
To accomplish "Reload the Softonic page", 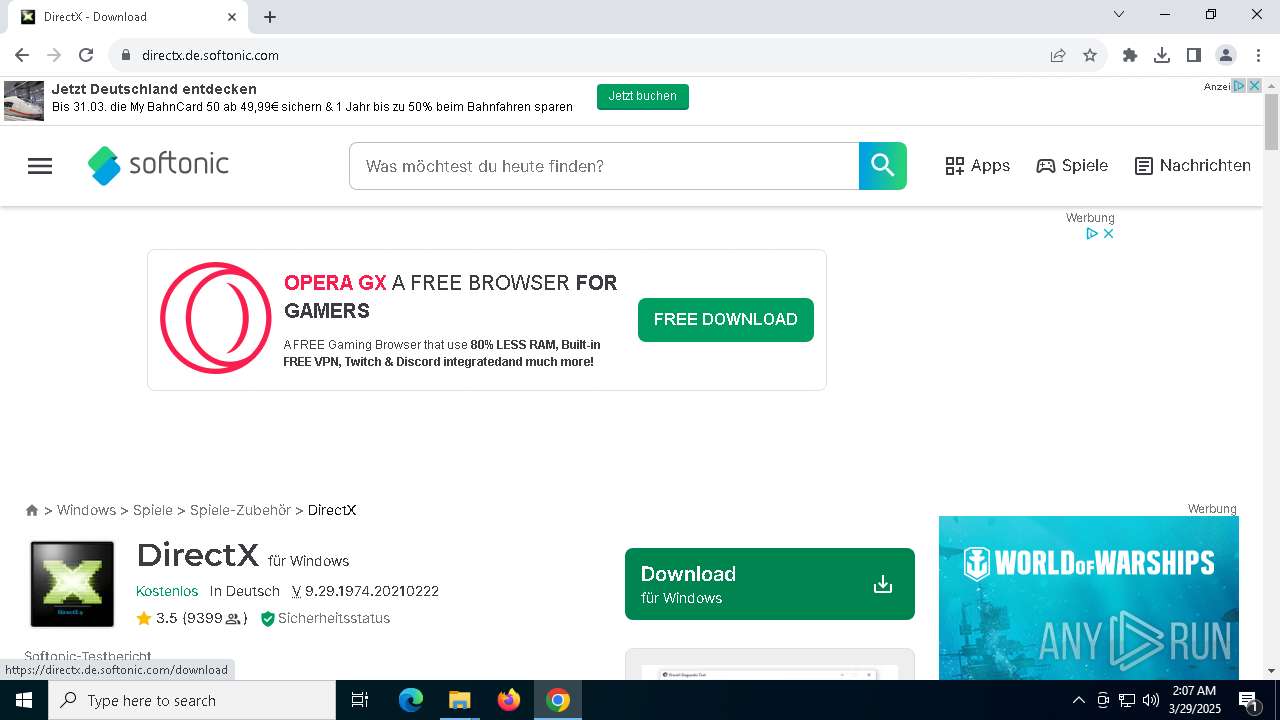I will [86, 55].
